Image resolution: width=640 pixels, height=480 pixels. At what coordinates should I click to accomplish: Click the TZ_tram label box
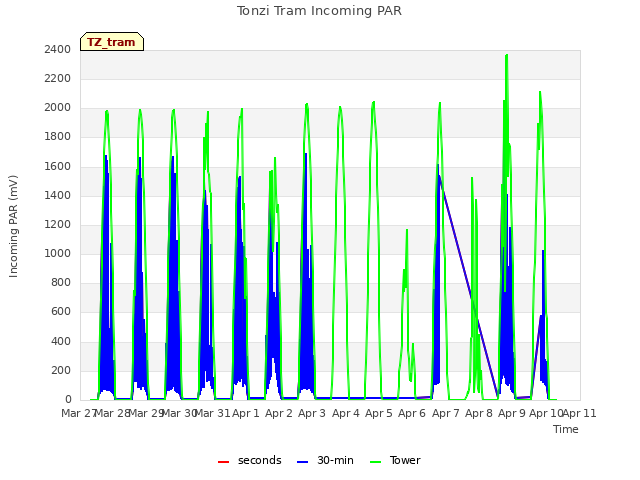(112, 42)
